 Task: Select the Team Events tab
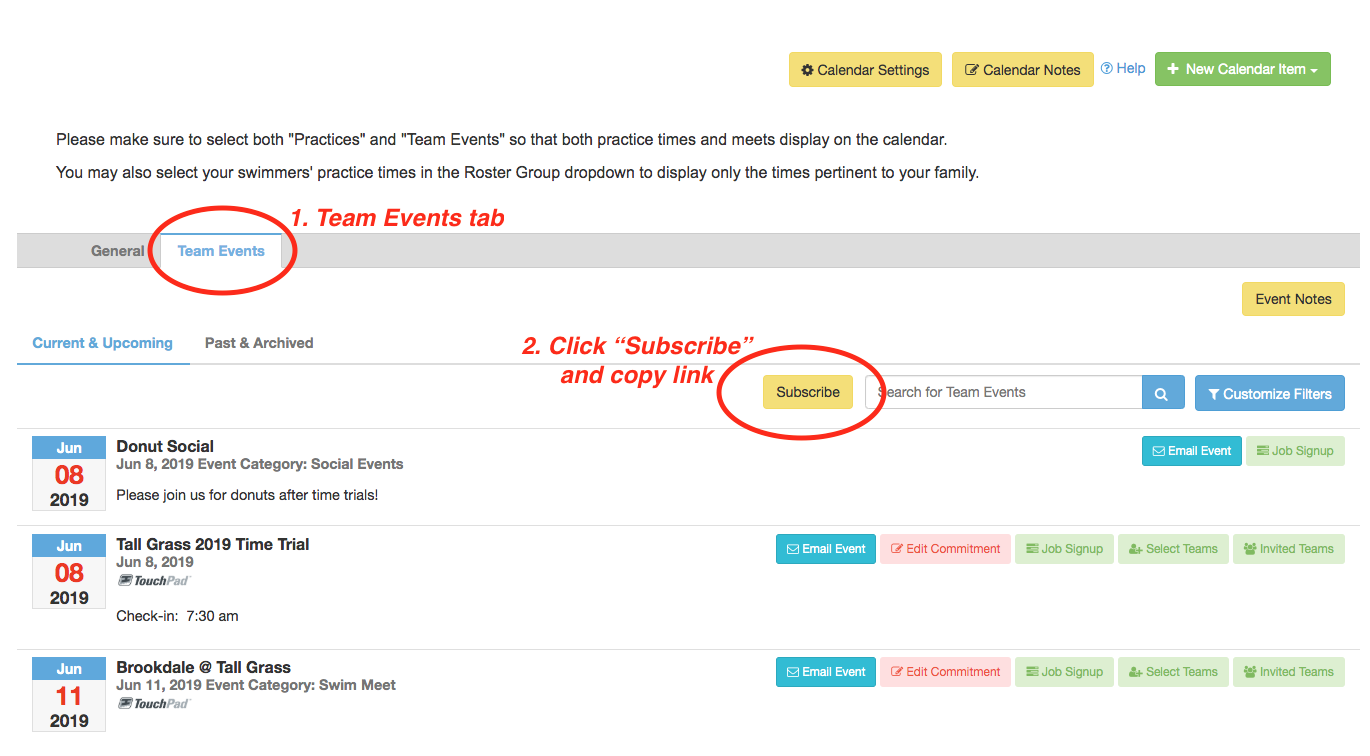coord(221,251)
